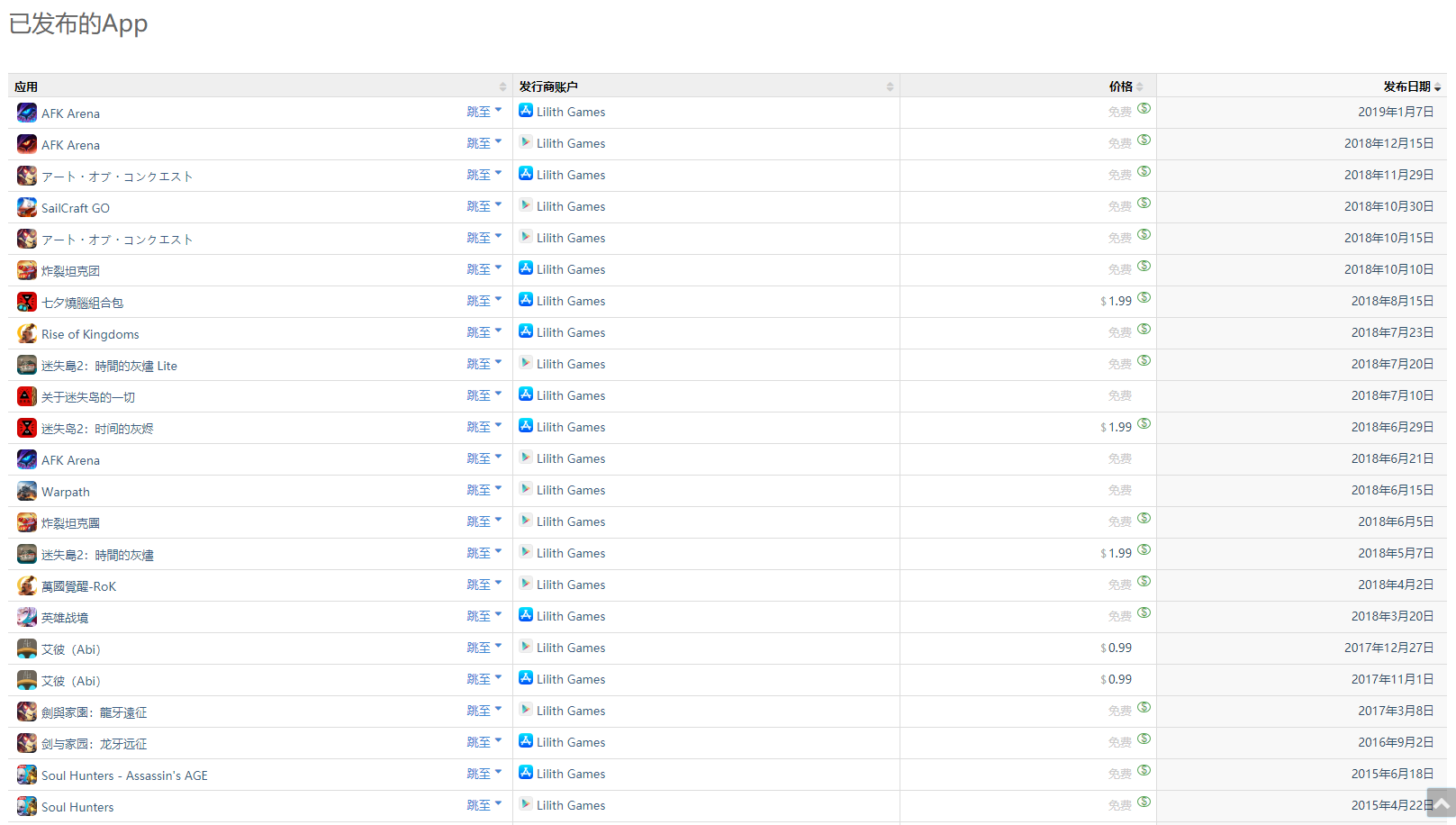Open 跳至 dropdown for Rise of Kingdoms
This screenshot has width=1456, height=825.
(x=484, y=332)
